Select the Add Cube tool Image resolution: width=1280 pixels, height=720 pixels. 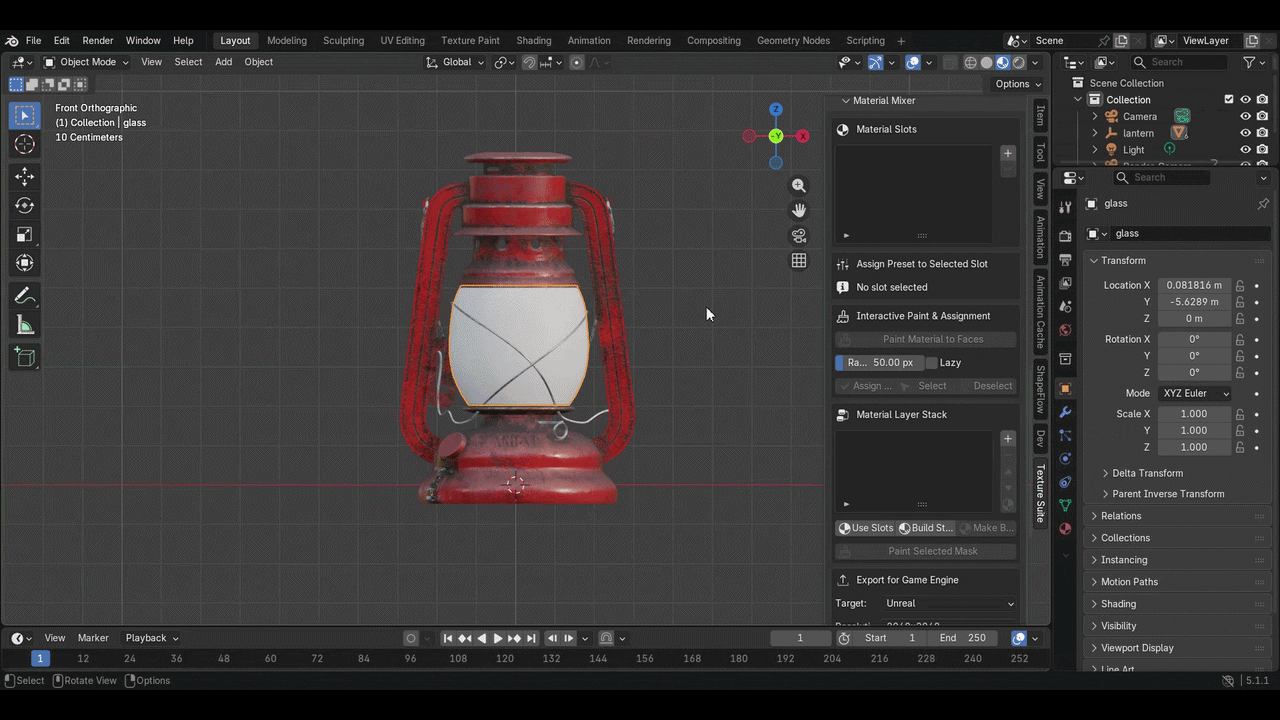(25, 357)
